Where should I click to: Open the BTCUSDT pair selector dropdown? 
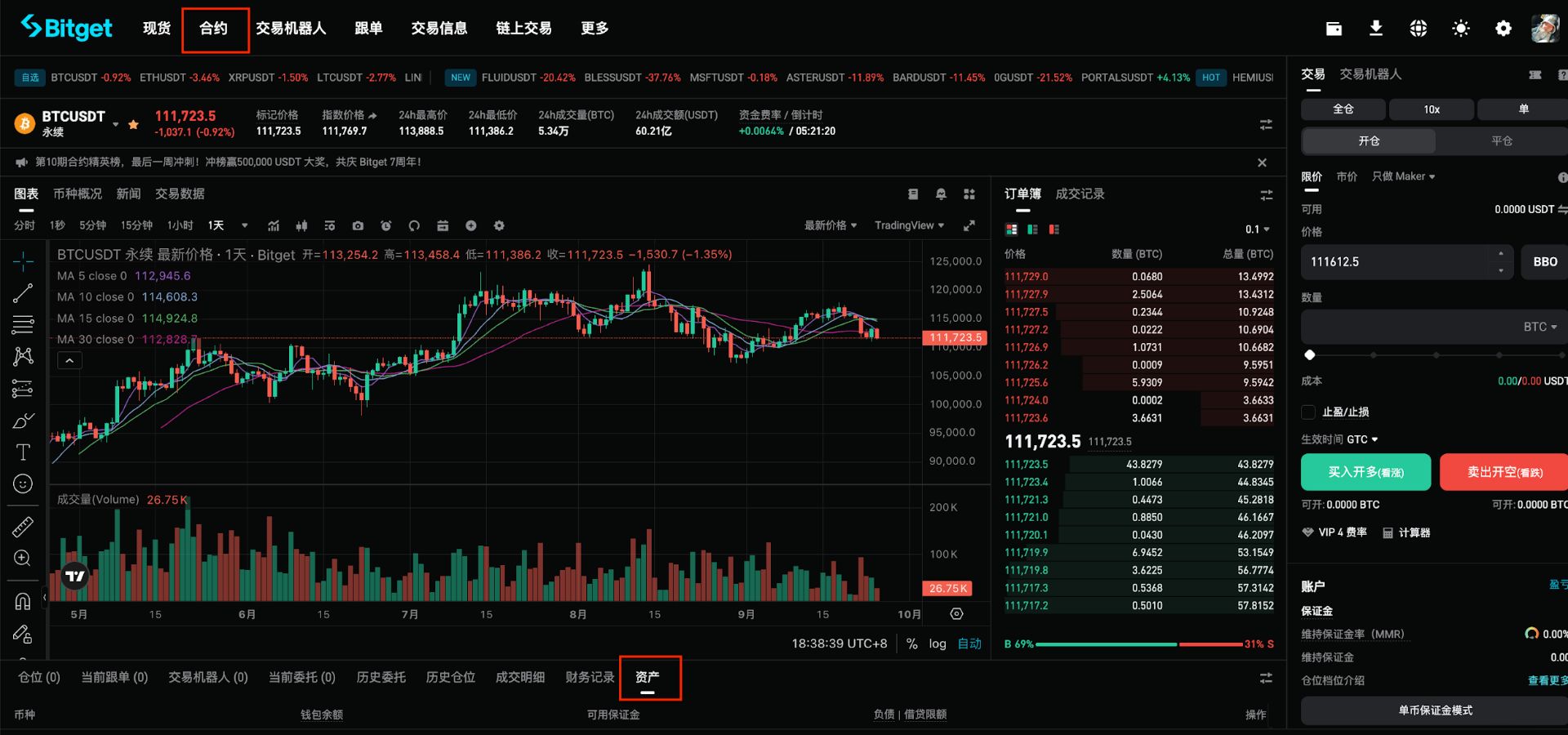115,125
